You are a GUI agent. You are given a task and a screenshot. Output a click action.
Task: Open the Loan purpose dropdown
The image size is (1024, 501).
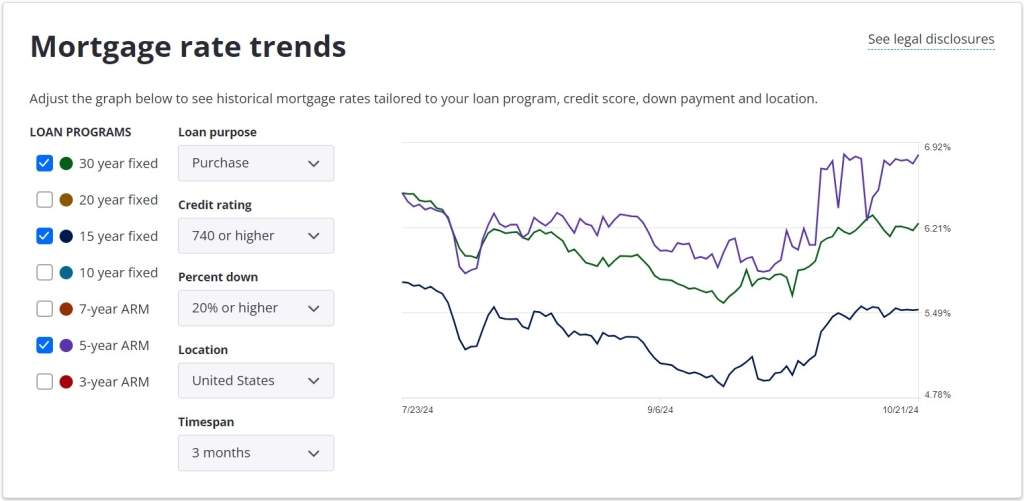[255, 163]
